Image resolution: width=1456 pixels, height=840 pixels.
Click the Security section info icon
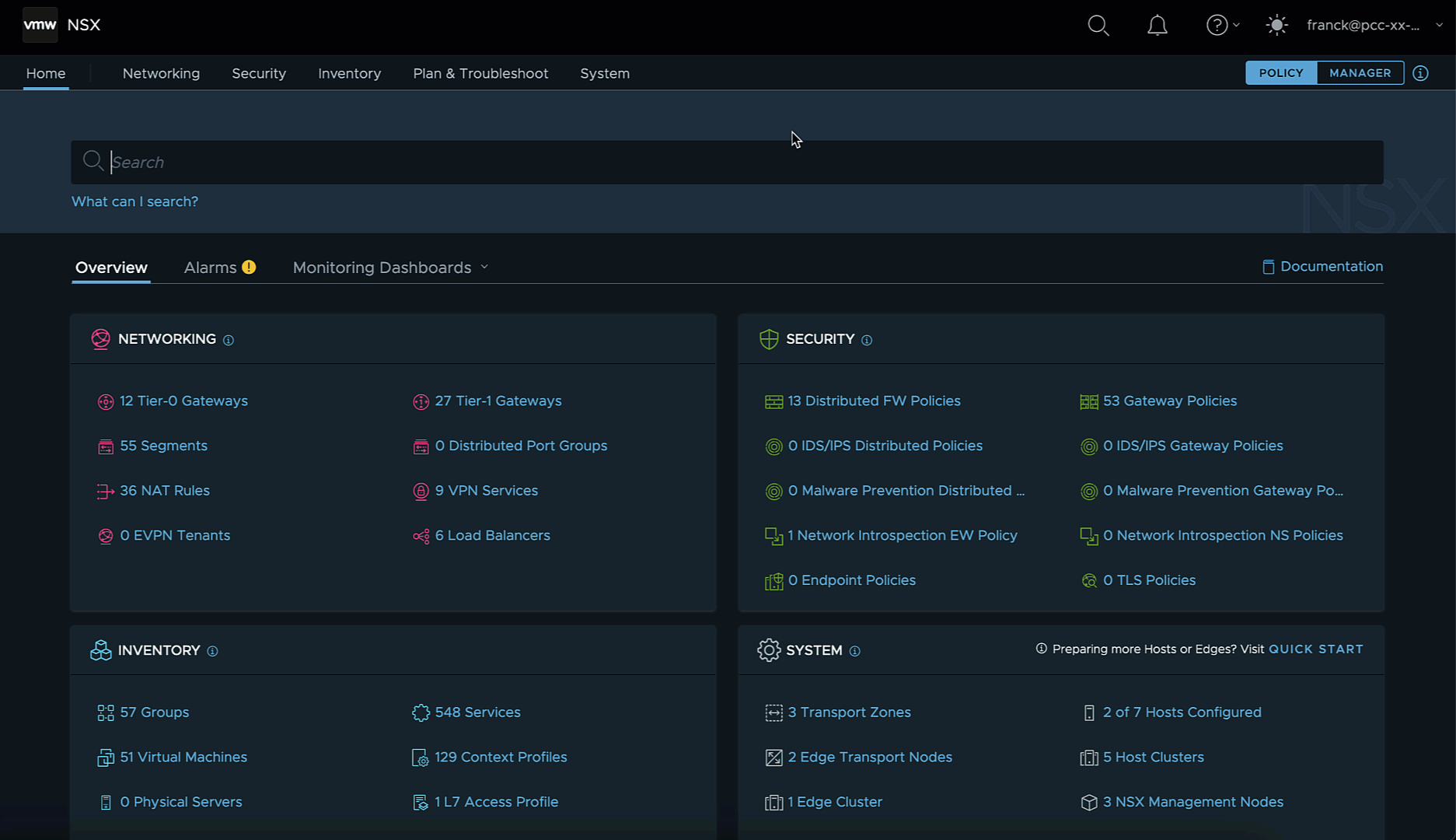(x=867, y=340)
